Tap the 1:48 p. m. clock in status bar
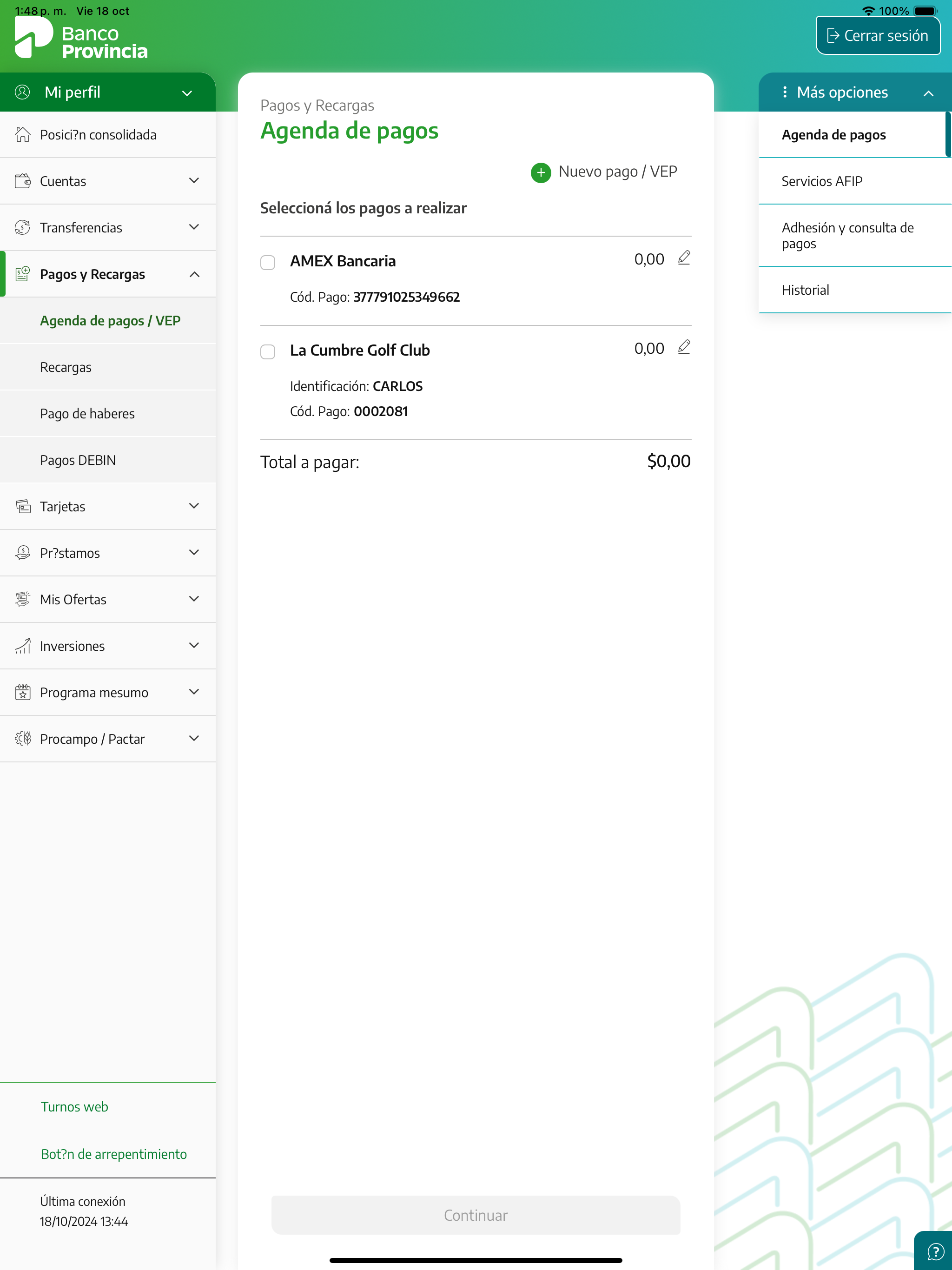The image size is (952, 1270). 40,11
